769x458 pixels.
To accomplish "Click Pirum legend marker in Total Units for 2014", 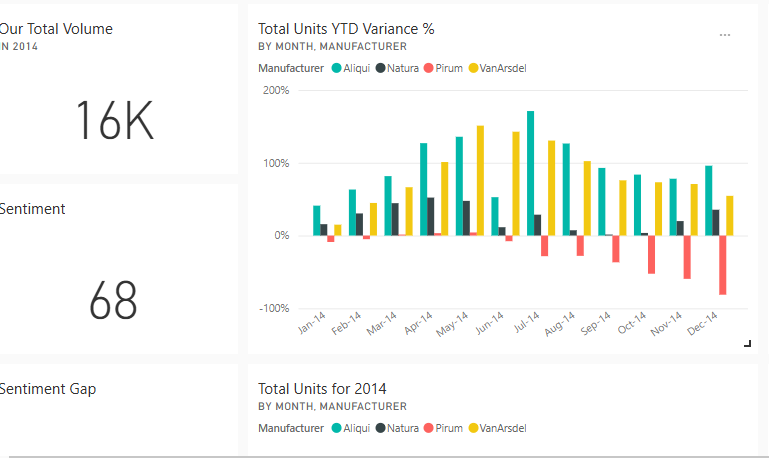I will [429, 428].
